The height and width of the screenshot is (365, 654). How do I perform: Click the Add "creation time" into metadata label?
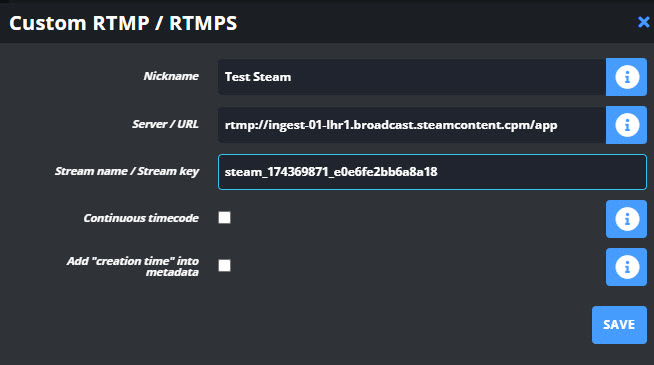click(133, 267)
